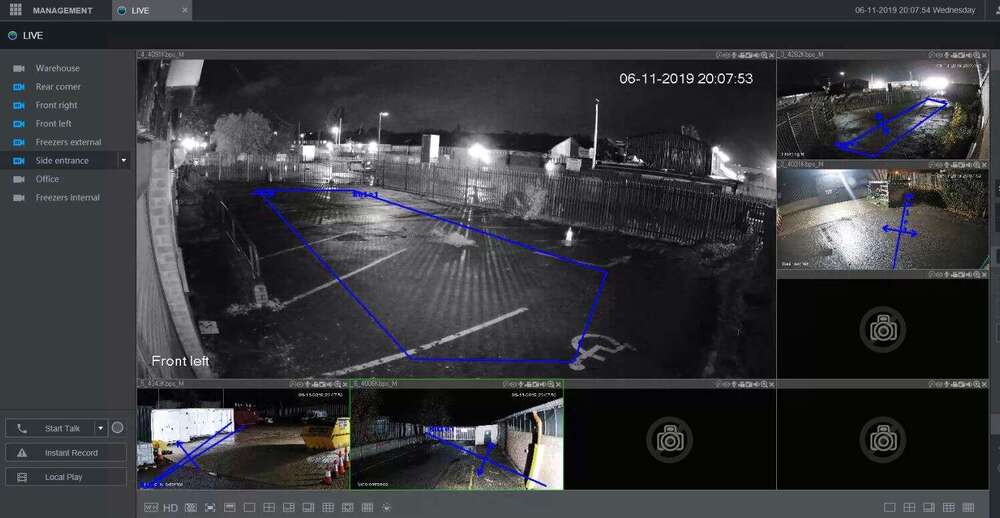
Task: Close the LIVE tab
Action: click(x=185, y=11)
